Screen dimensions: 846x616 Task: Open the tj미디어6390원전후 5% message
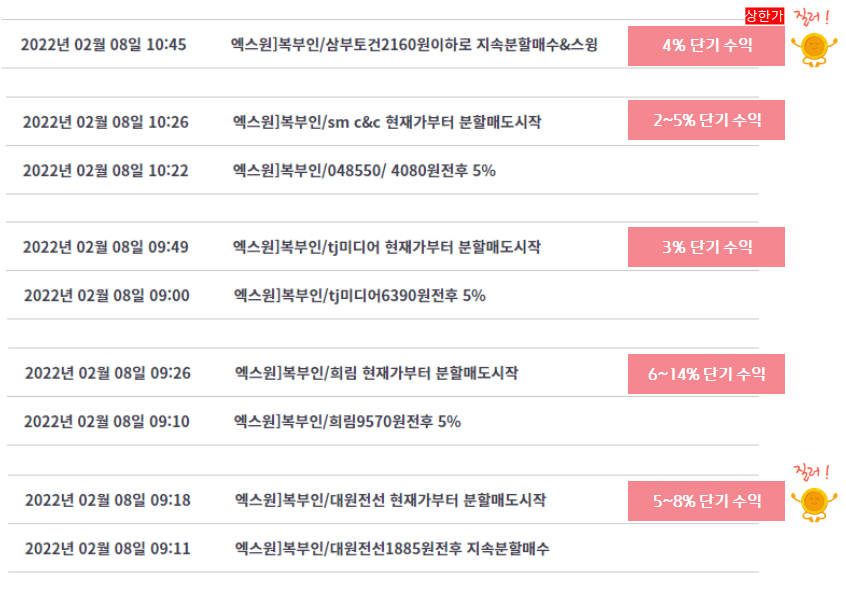point(360,296)
